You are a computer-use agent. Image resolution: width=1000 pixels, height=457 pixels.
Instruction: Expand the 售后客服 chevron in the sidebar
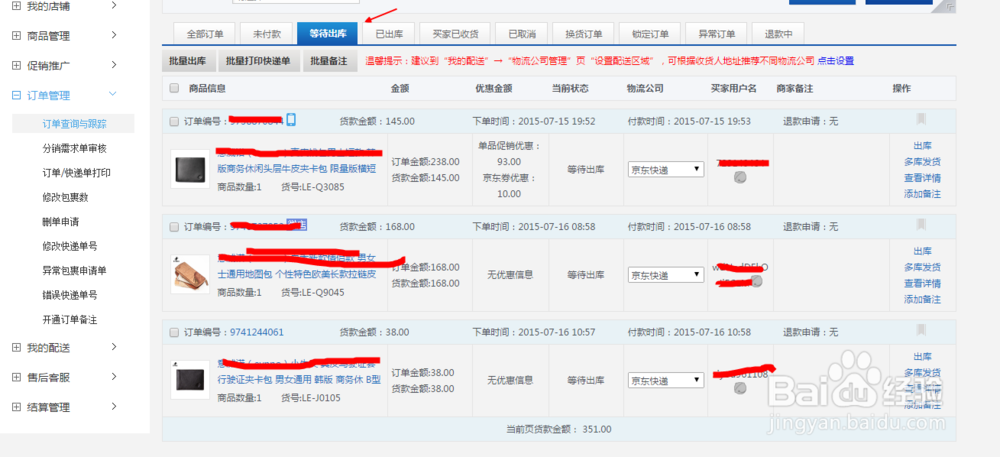(114, 377)
